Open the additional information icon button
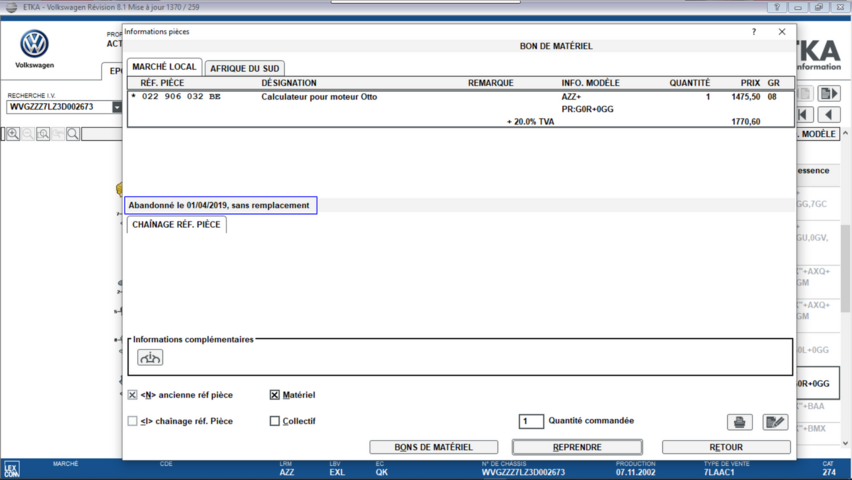The width and height of the screenshot is (852, 480). (150, 357)
